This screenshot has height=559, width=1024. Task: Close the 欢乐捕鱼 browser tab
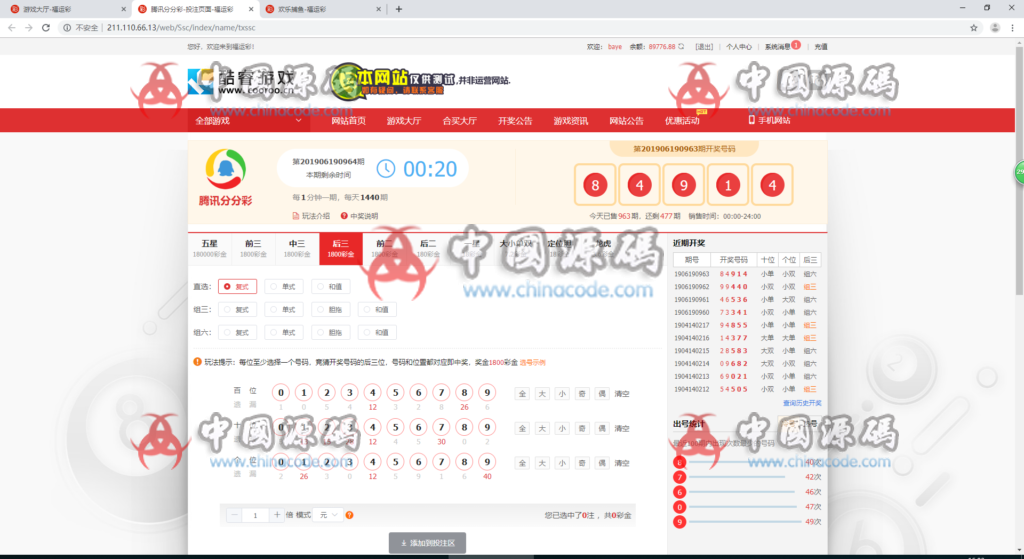pos(379,9)
